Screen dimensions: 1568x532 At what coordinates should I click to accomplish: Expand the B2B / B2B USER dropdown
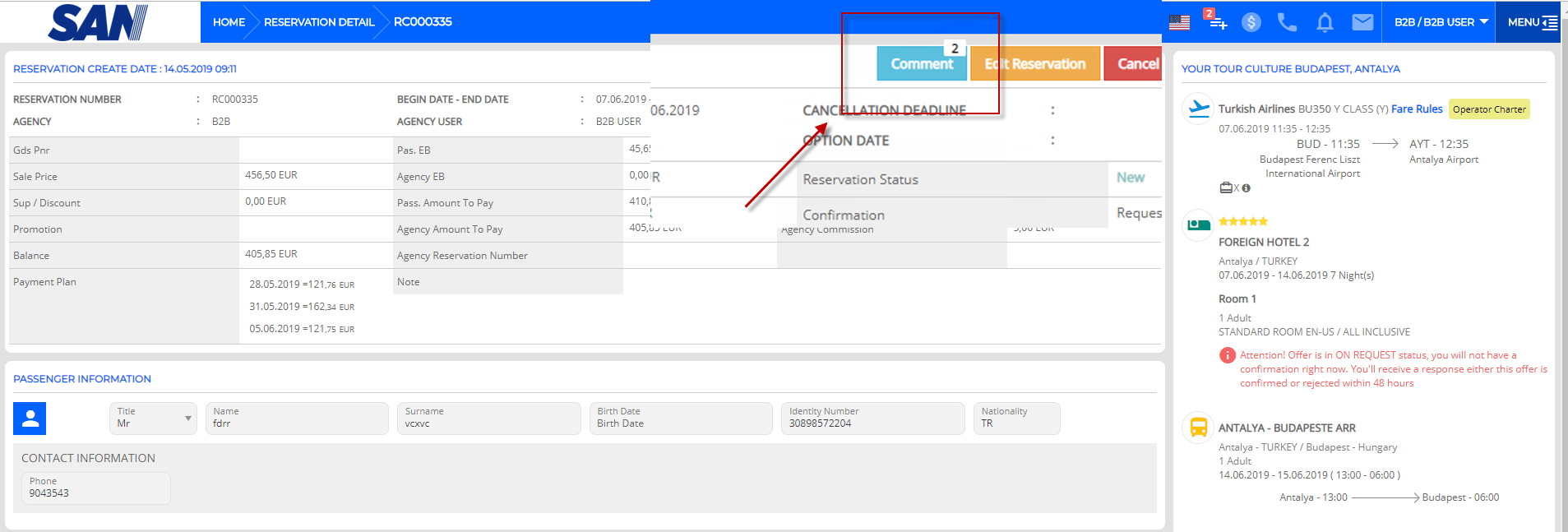click(1441, 22)
